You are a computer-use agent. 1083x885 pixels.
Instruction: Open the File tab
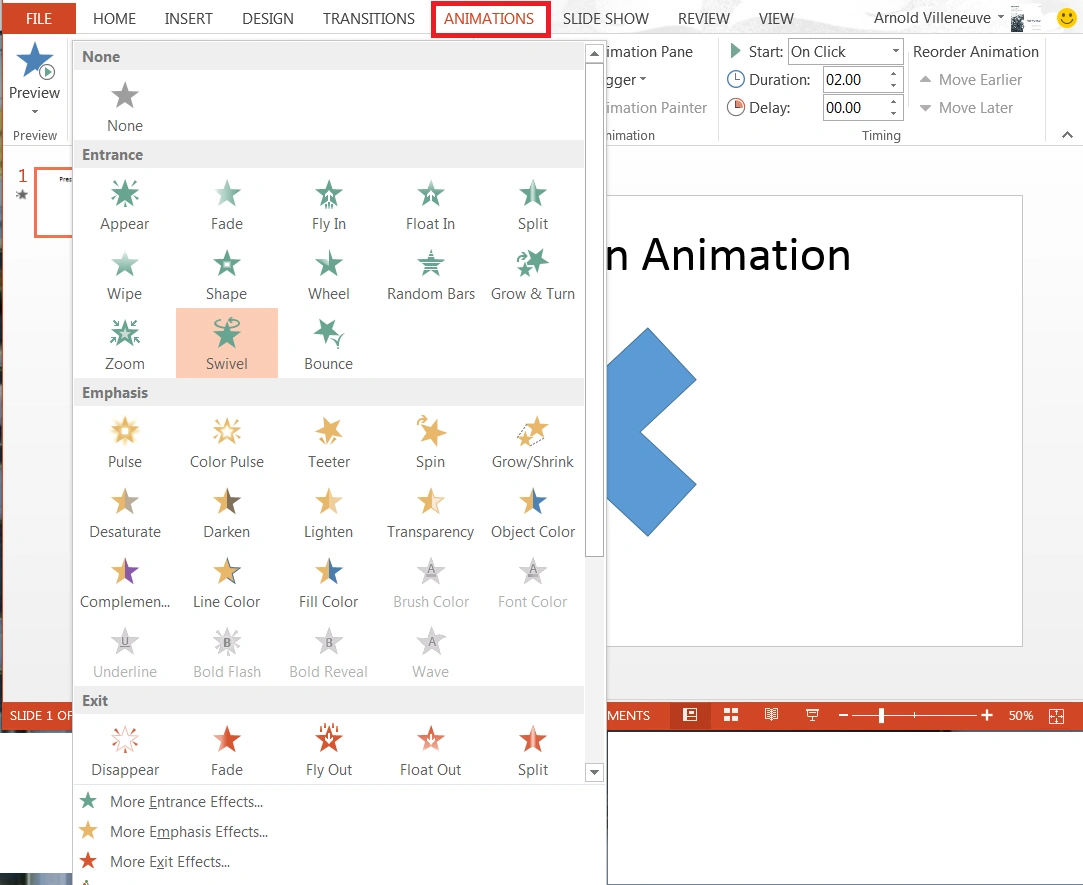39,19
